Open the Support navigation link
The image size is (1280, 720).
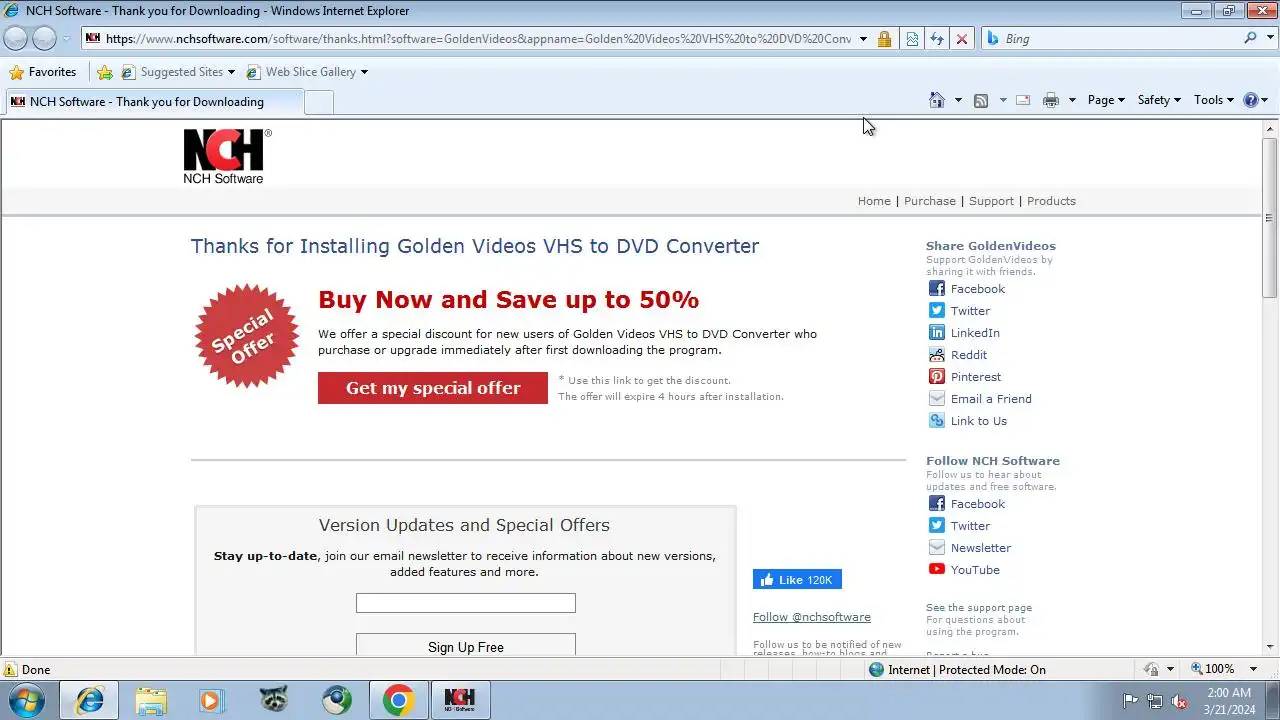991,201
